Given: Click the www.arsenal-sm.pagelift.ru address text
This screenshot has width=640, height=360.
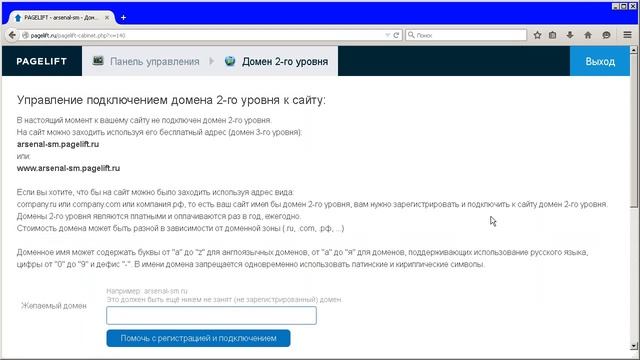Looking at the screenshot, I should [68, 168].
